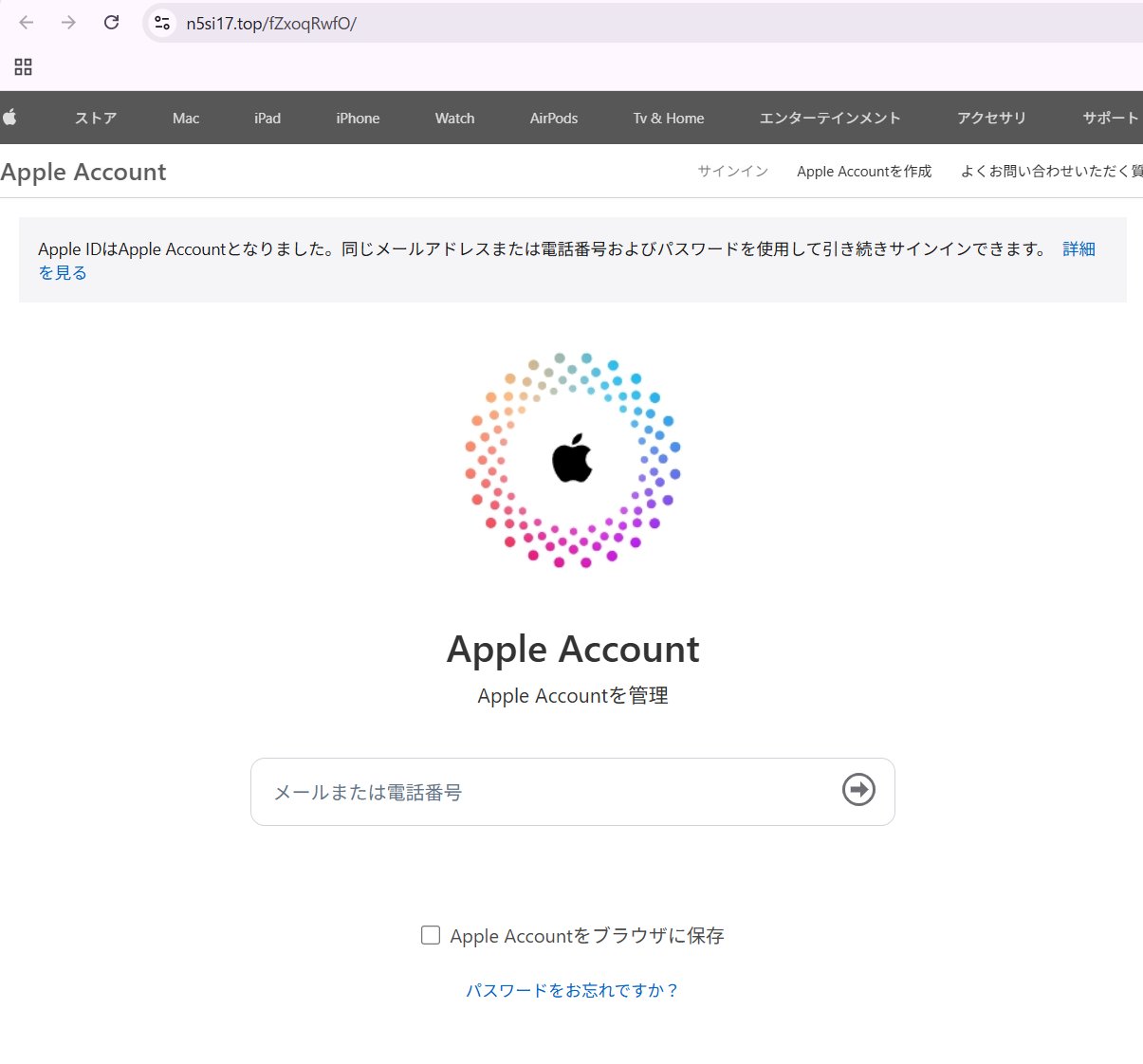The image size is (1143, 1064).
Task: Open the AirPods menu item
Action: pos(554,118)
